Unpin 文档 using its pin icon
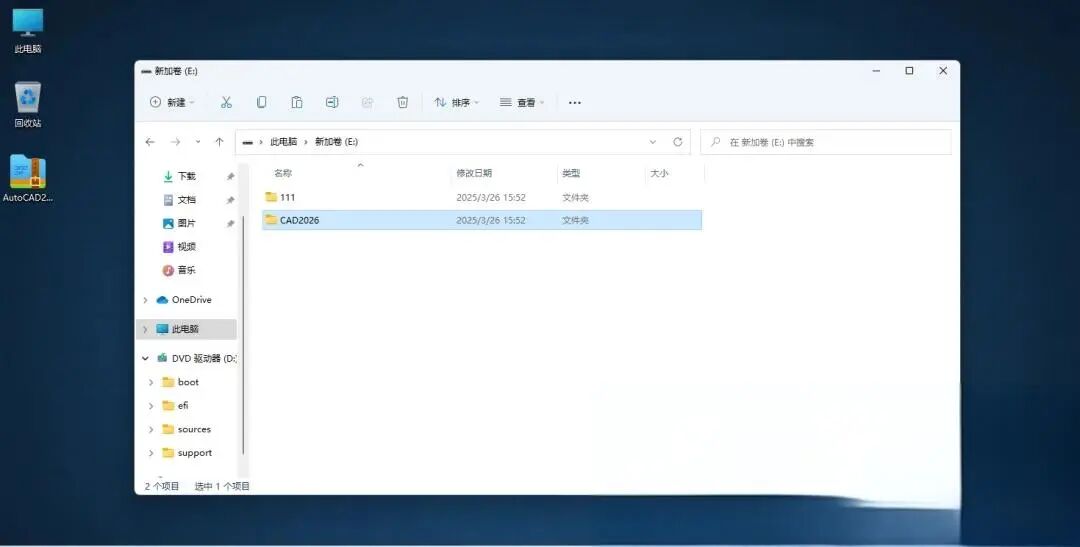 (230, 200)
